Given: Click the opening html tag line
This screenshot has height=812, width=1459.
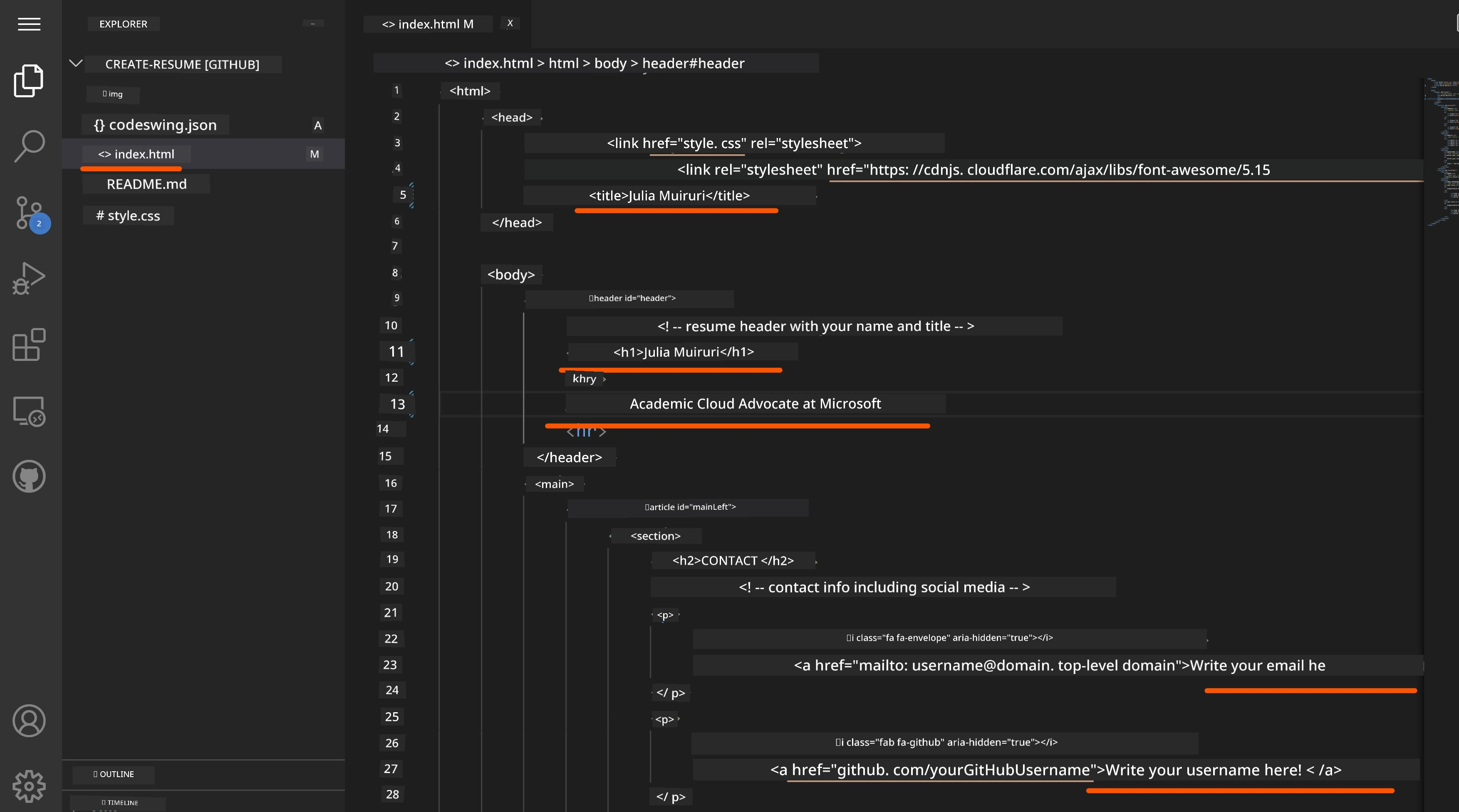Looking at the screenshot, I should click(470, 91).
